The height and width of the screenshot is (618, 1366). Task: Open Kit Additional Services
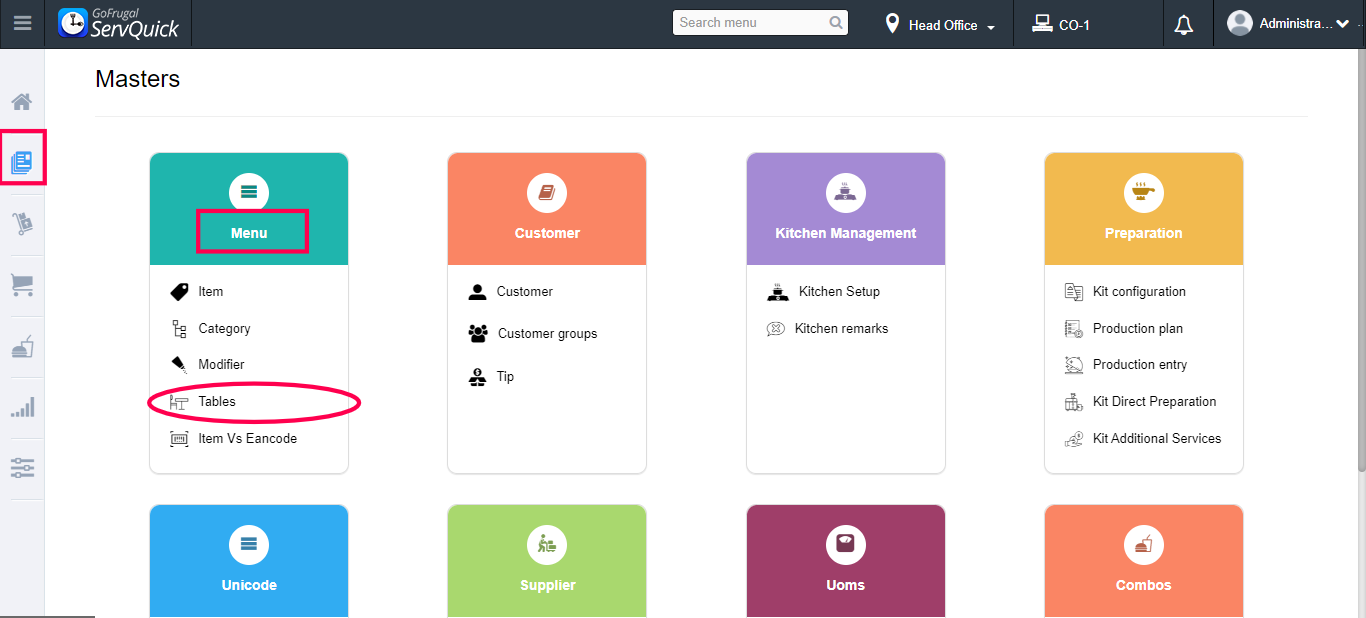click(1157, 438)
